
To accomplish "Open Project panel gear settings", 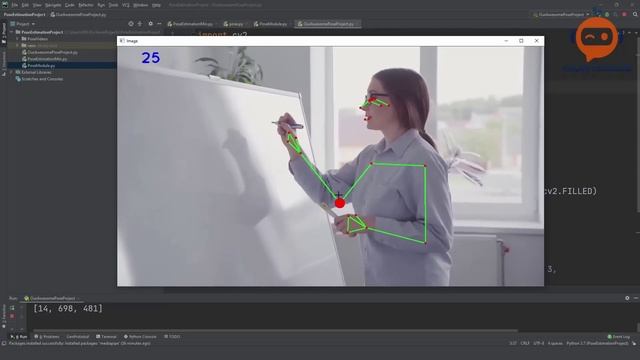I will click(x=150, y=24).
